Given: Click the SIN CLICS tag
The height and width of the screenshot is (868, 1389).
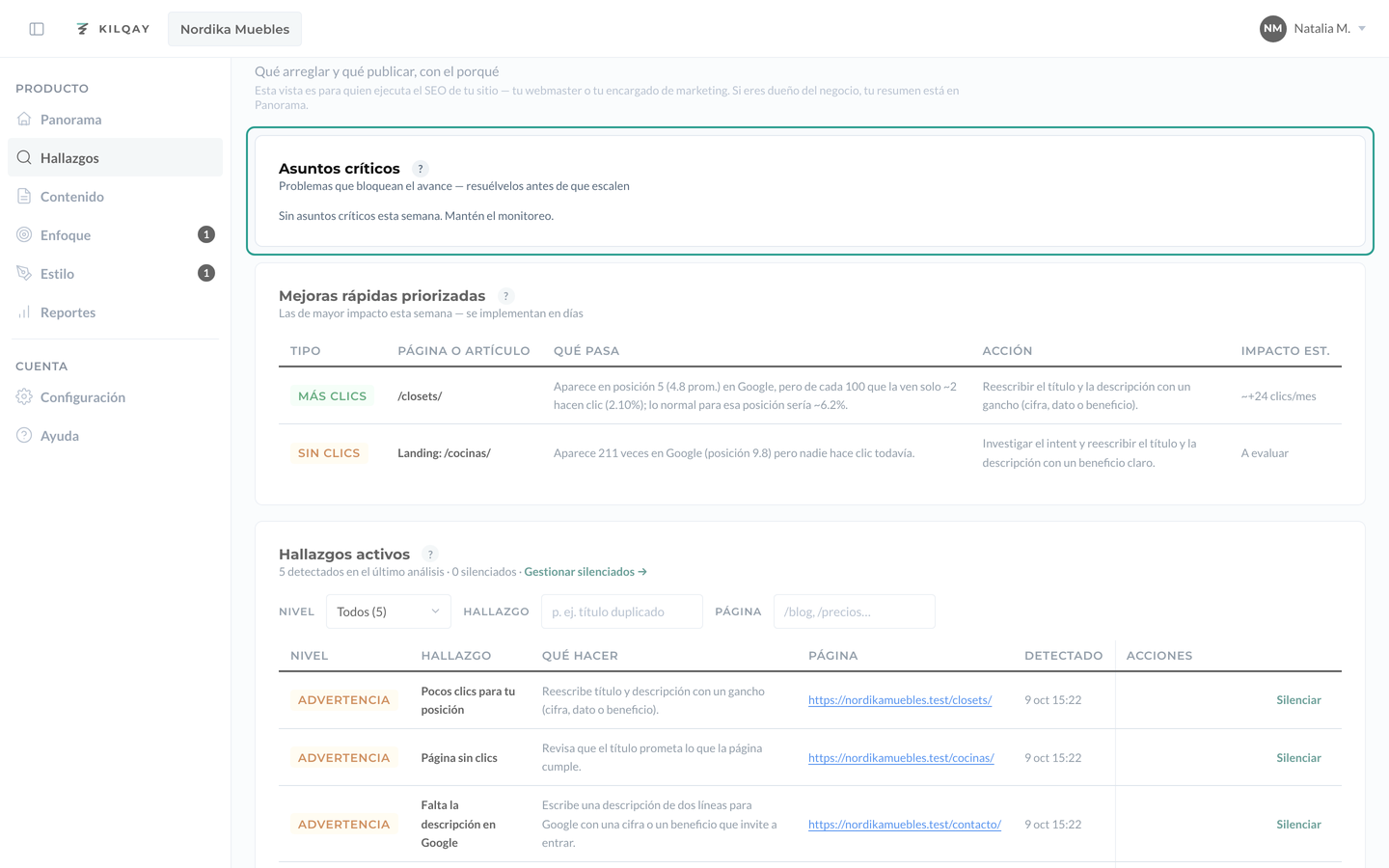Looking at the screenshot, I should coord(329,453).
